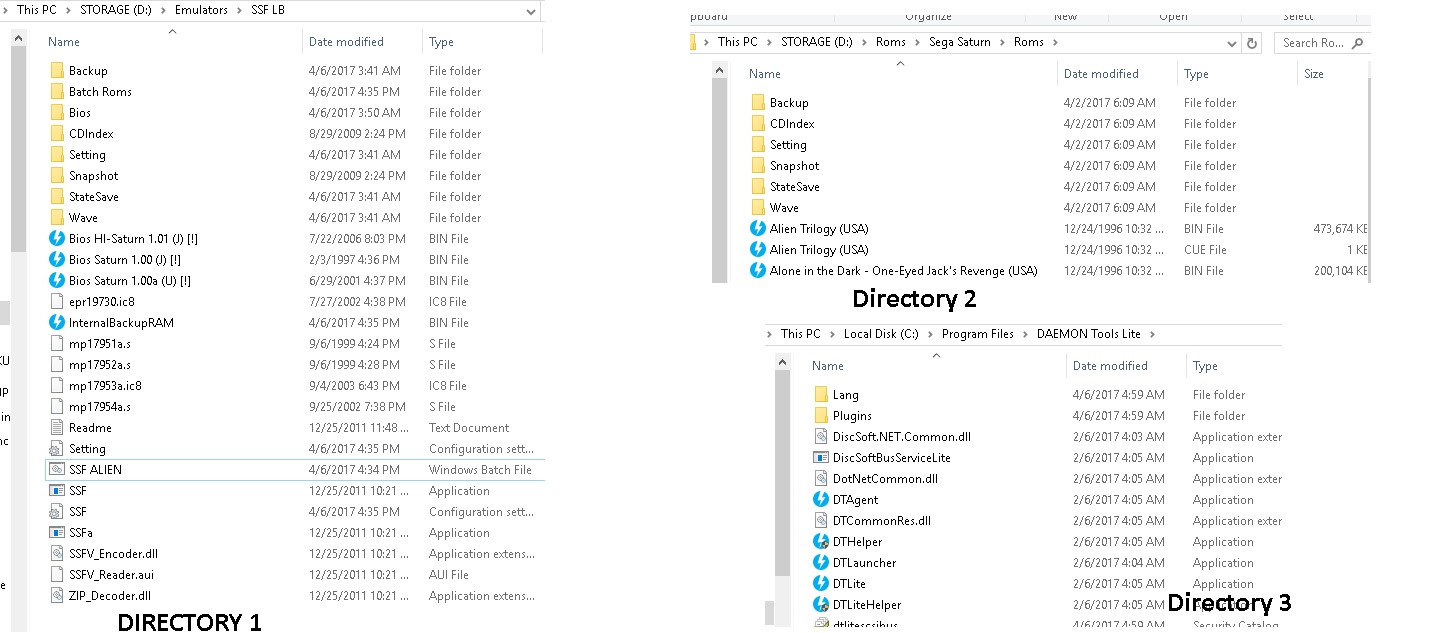Click the DiscSoftBusServiceLite application icon
The image size is (1444, 633).
click(821, 458)
